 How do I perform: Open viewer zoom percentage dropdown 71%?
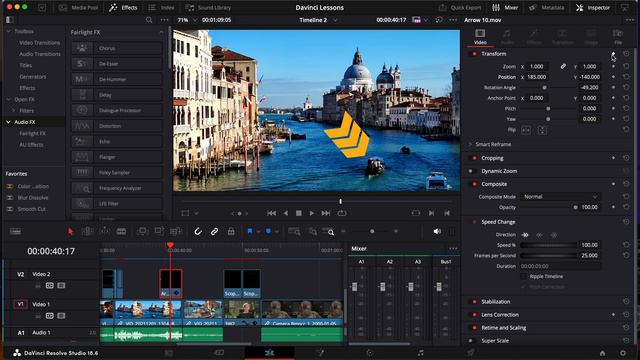point(187,20)
